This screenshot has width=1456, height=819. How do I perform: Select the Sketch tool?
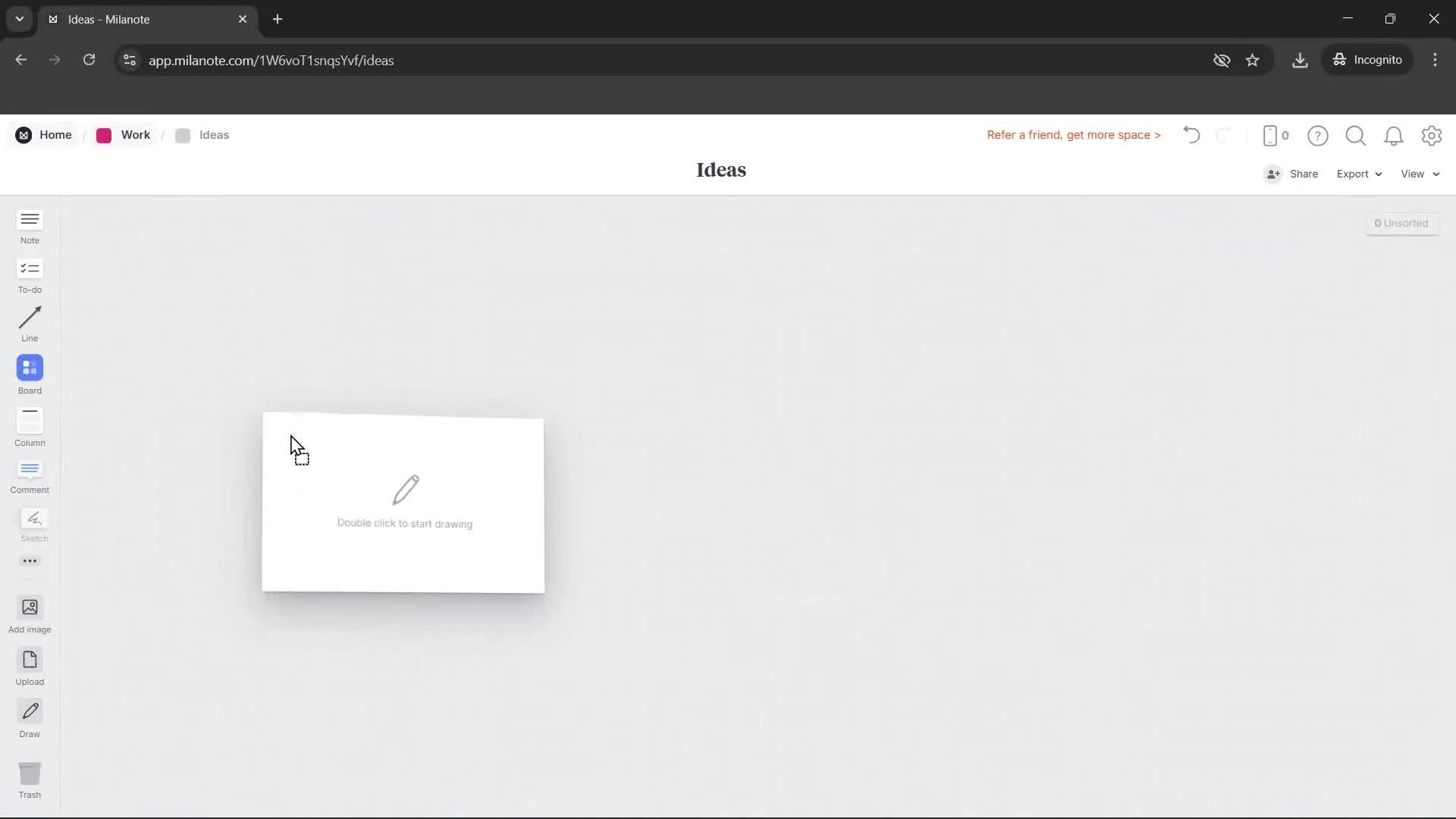[33, 525]
